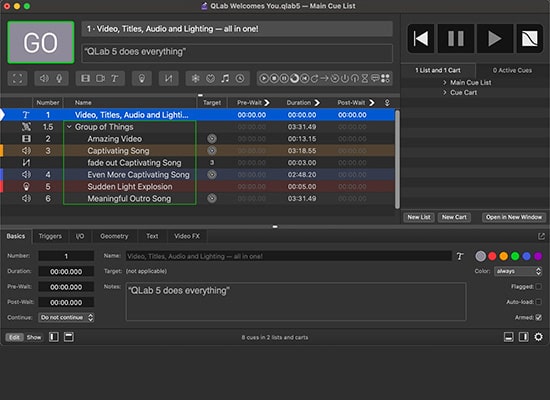
Task: Open the Continue mode dropdown
Action: point(66,318)
